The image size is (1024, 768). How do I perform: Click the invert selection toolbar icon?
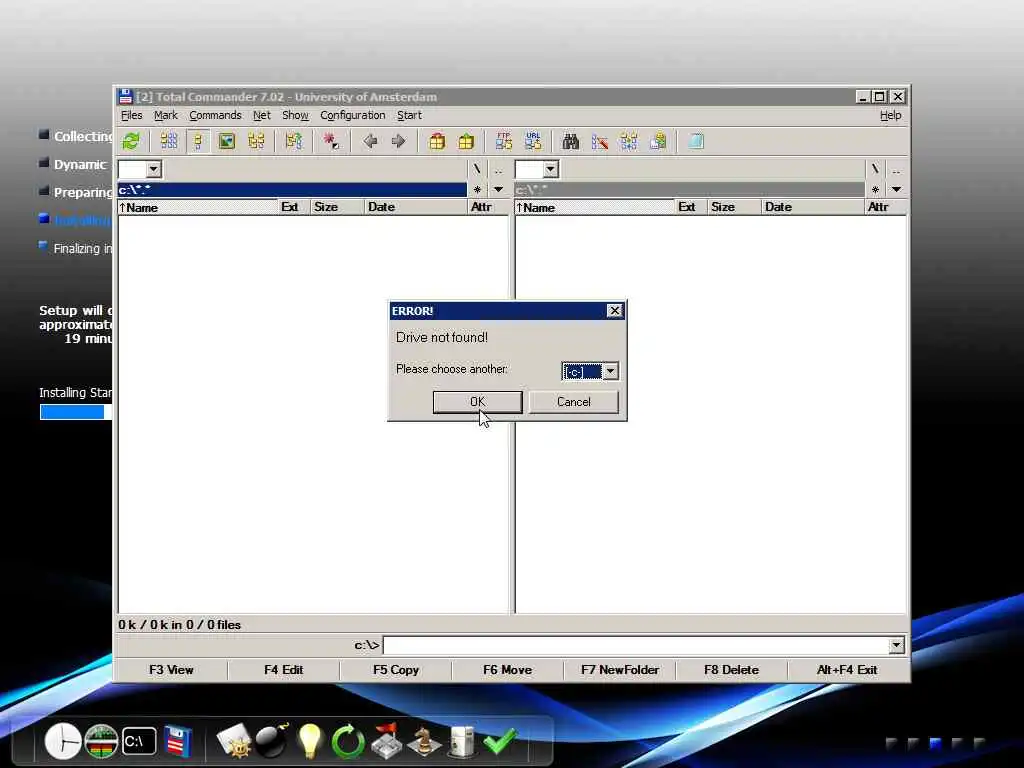pos(294,141)
